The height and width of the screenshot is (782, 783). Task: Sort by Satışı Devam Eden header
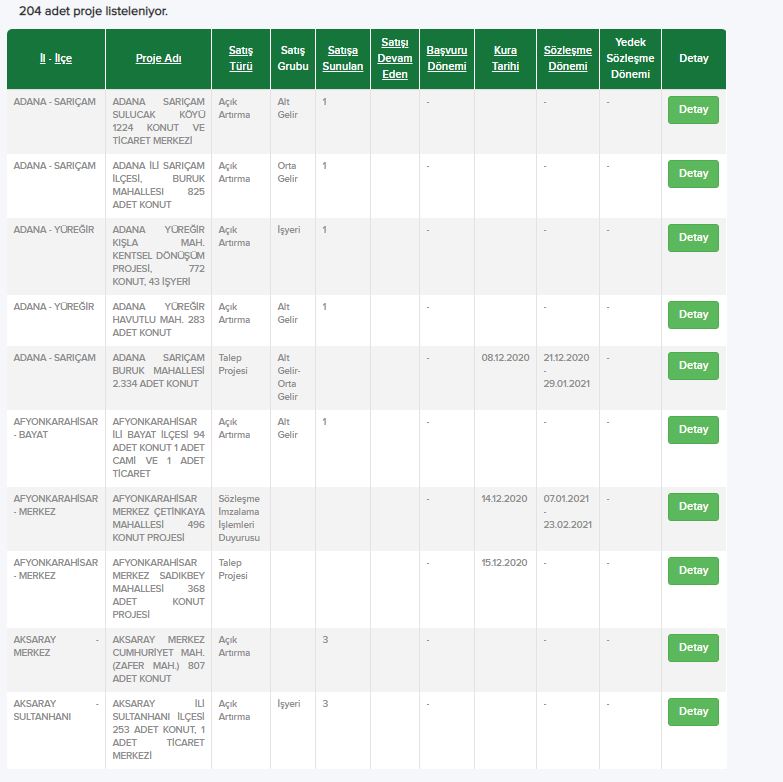[394, 58]
